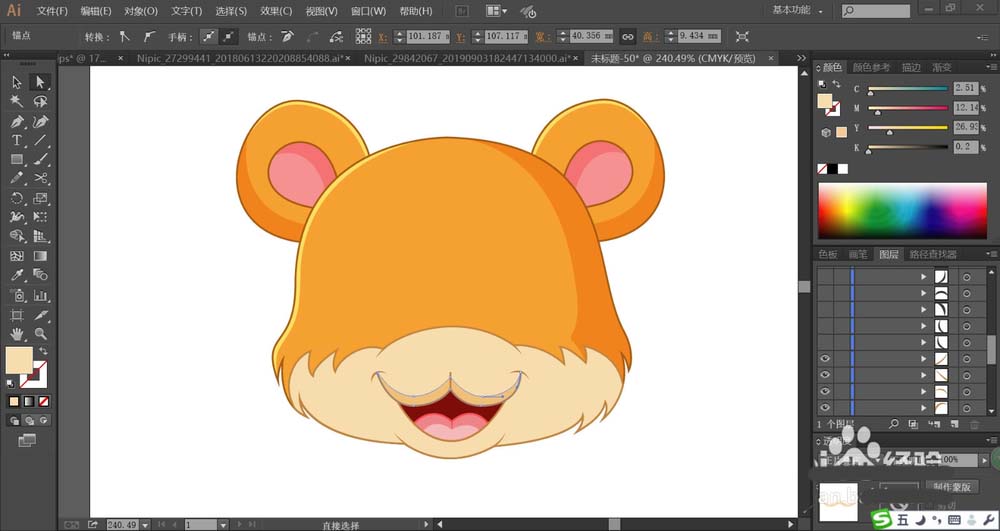Screen dimensions: 1000x531
Task: Choose the Rectangle shape tool
Action: (x=17, y=160)
